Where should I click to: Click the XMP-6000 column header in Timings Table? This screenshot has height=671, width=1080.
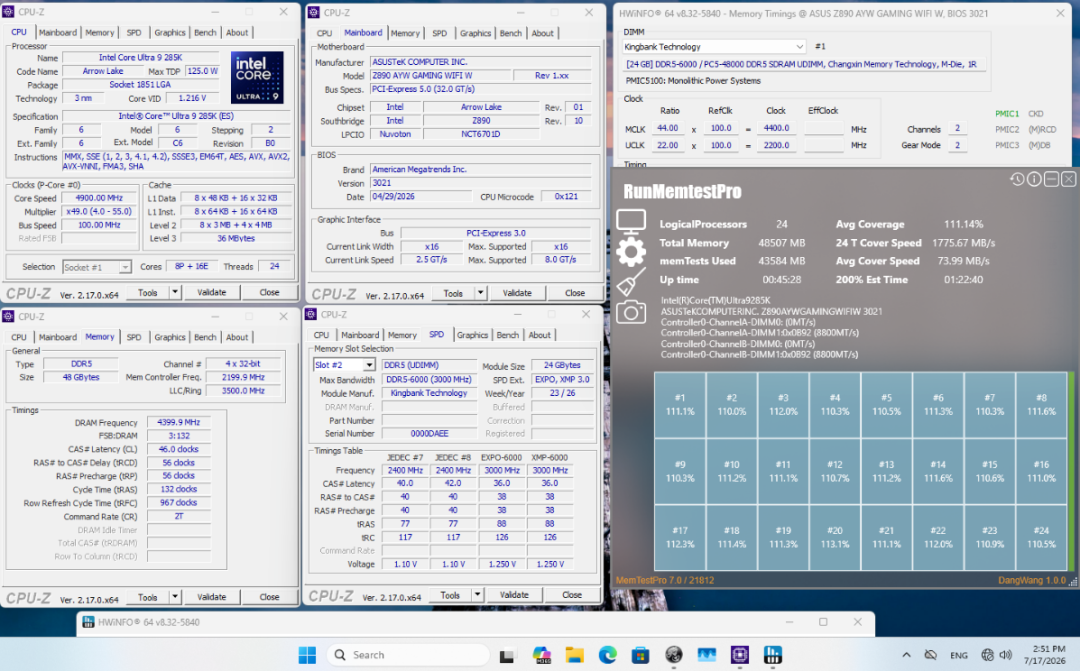550,457
